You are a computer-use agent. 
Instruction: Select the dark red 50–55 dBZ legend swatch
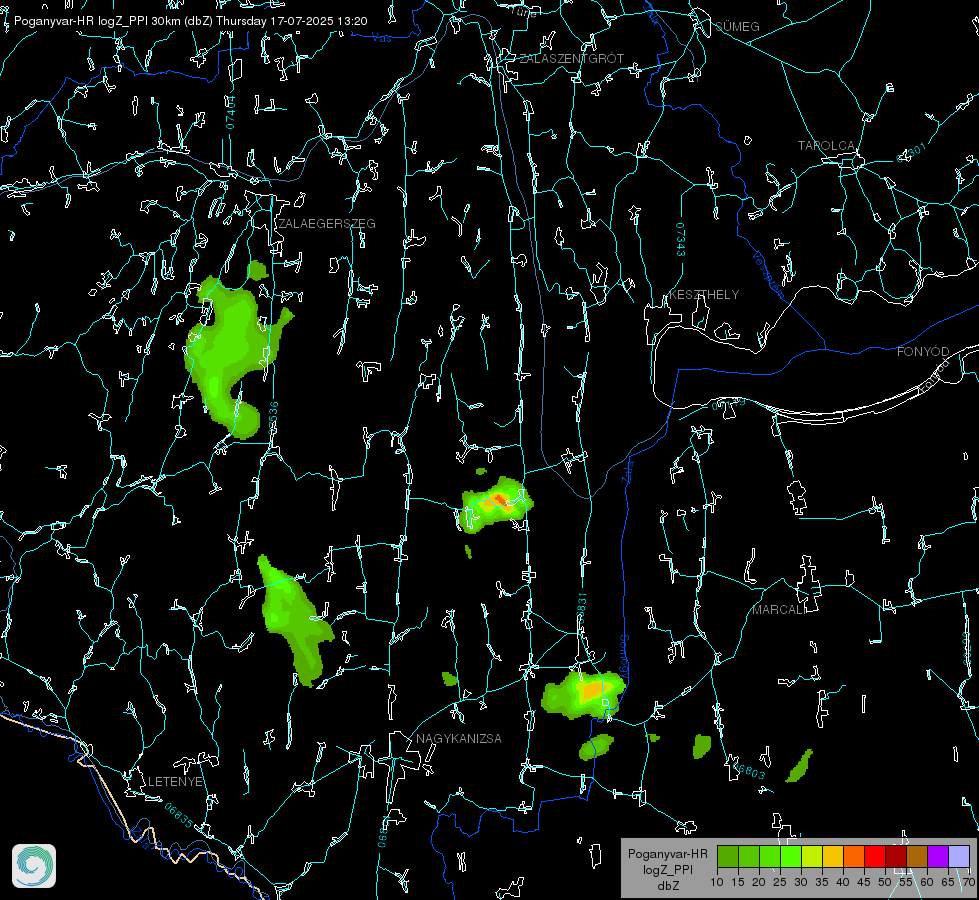896,856
